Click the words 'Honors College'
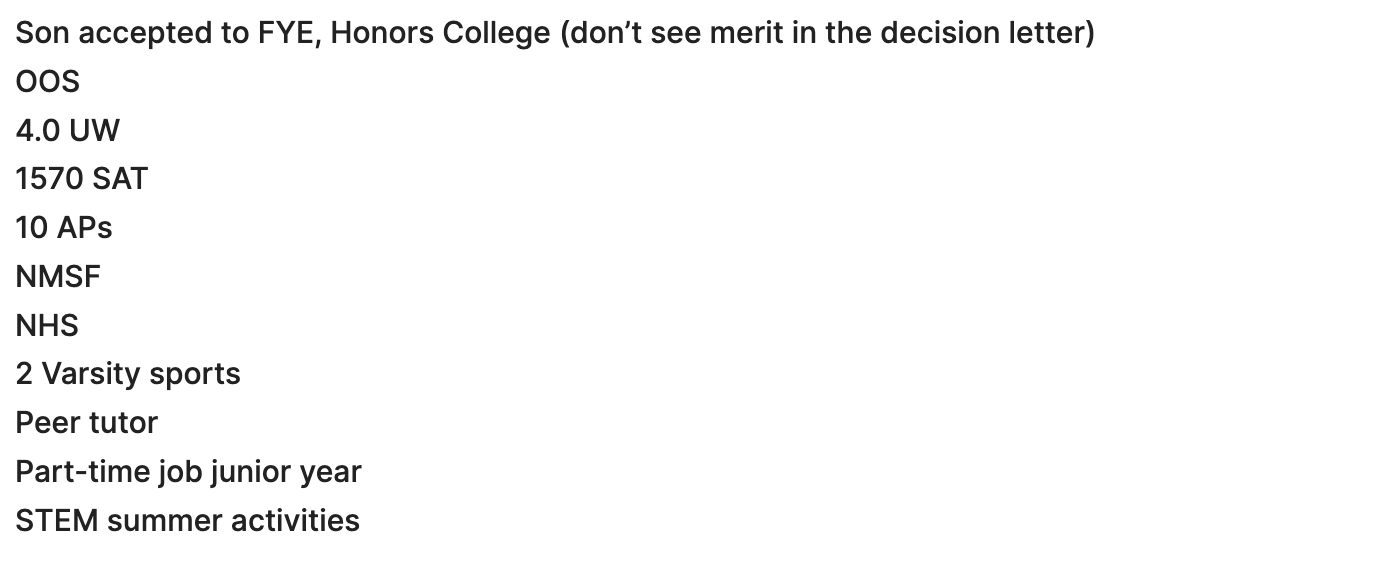Viewport: 1392px width, 564px height. point(440,33)
